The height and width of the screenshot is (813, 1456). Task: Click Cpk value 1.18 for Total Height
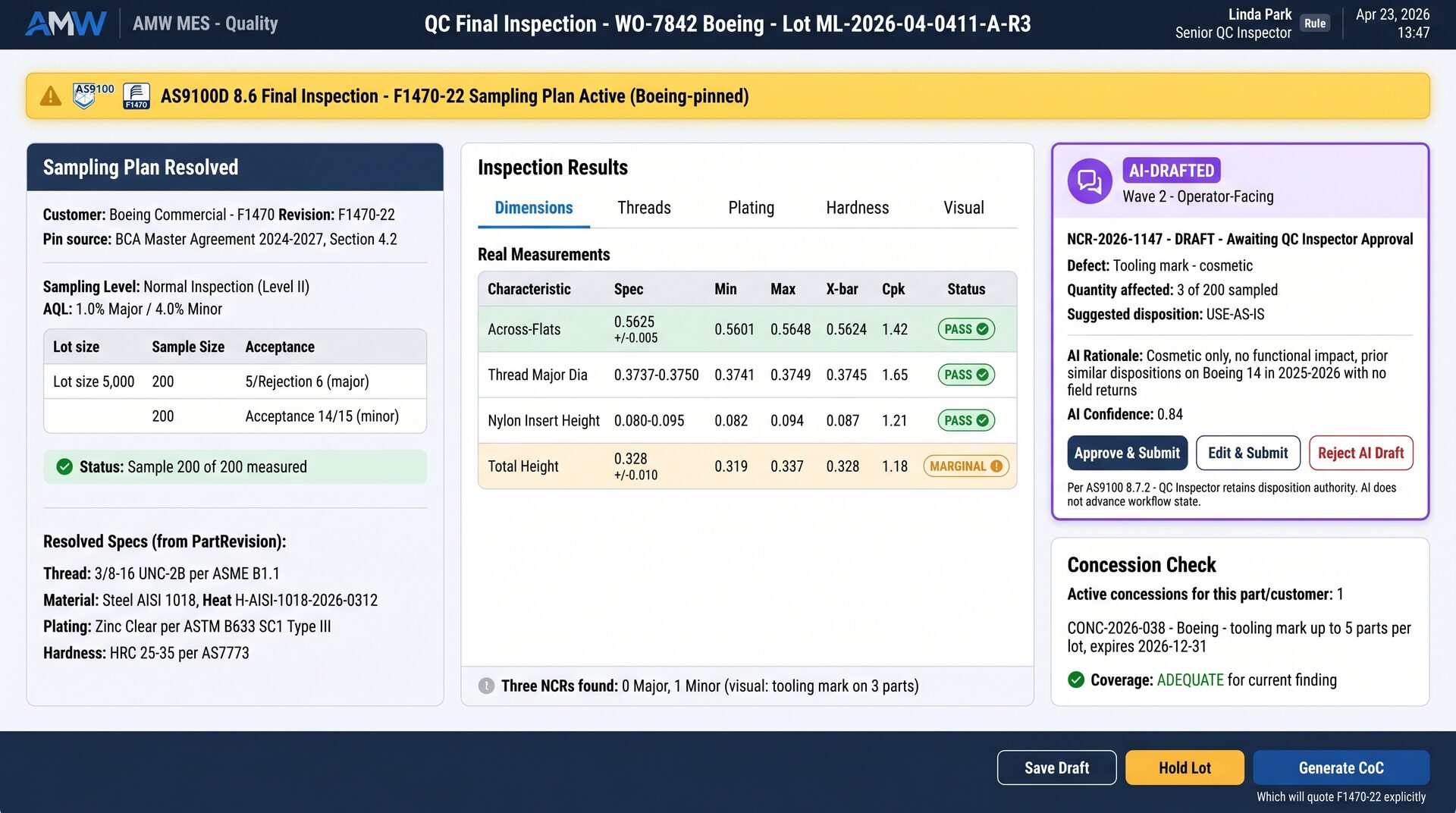click(895, 466)
